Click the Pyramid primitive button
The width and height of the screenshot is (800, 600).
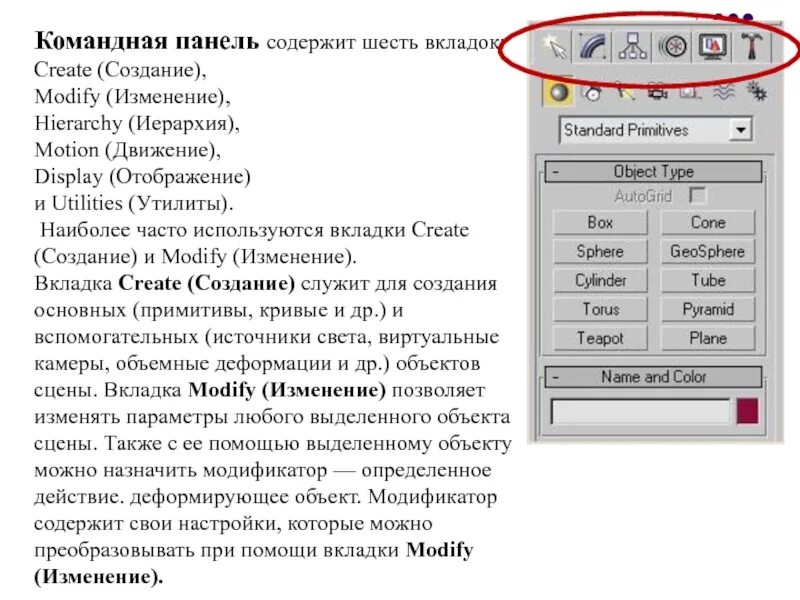click(x=708, y=309)
